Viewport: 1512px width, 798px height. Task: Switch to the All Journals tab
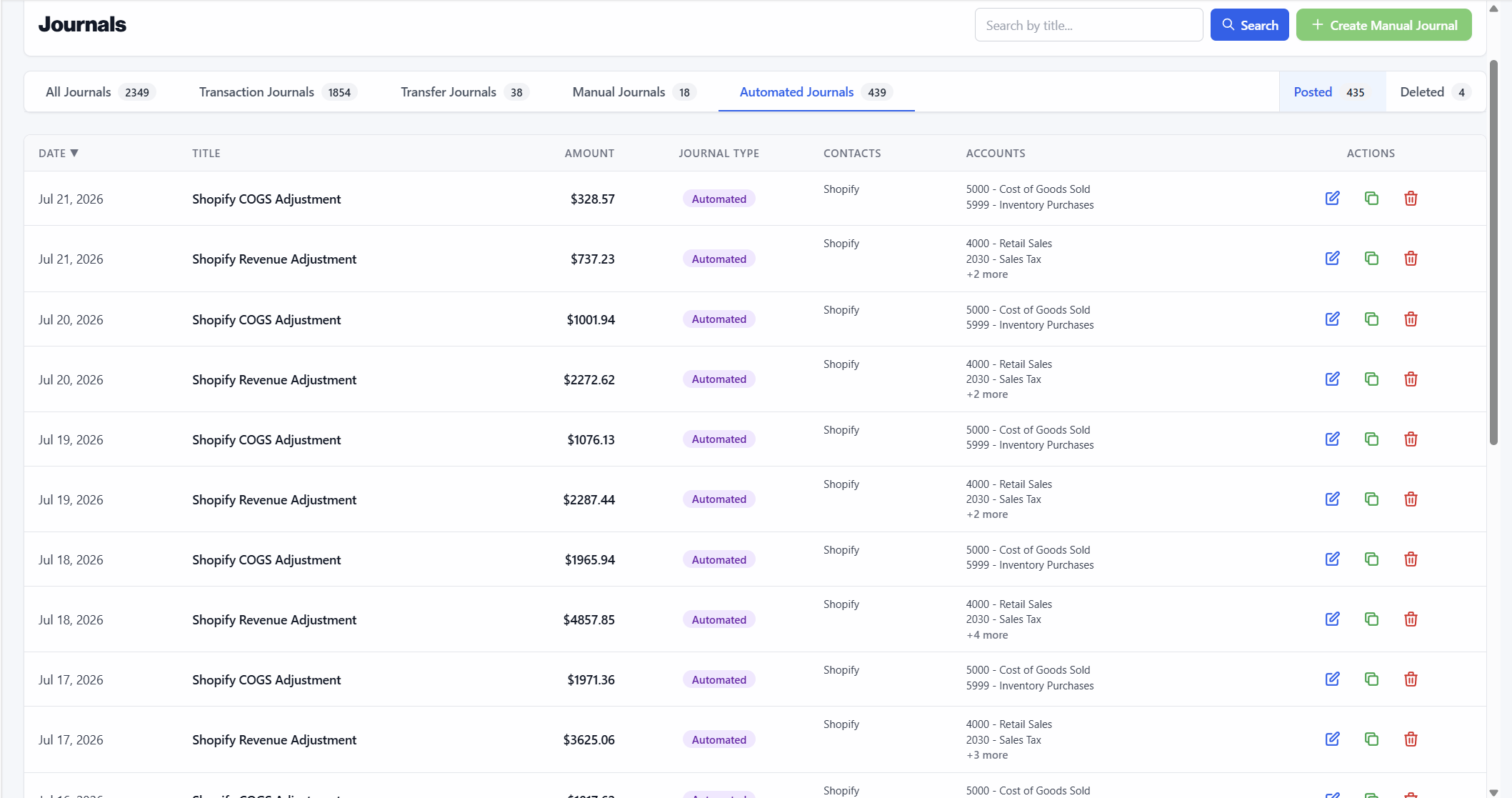[x=101, y=92]
